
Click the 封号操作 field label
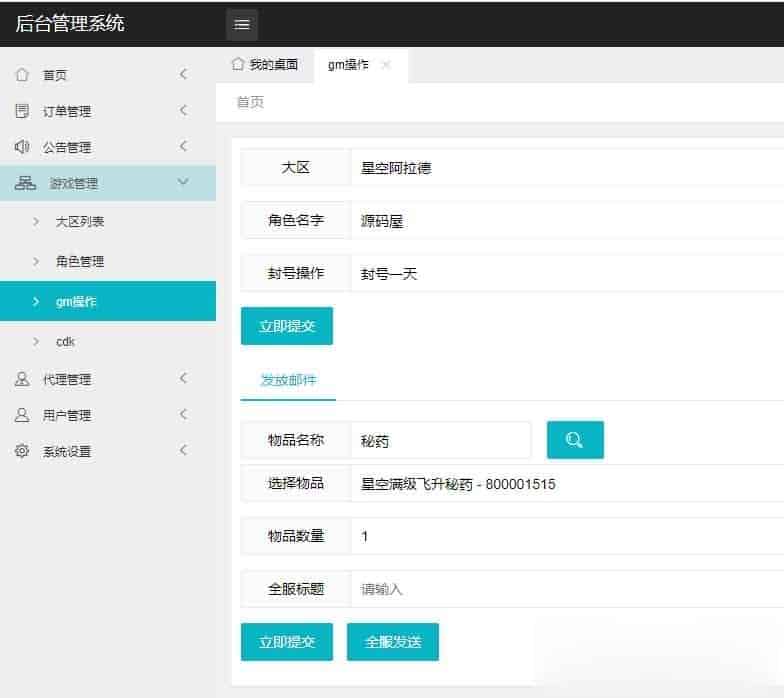click(x=296, y=273)
